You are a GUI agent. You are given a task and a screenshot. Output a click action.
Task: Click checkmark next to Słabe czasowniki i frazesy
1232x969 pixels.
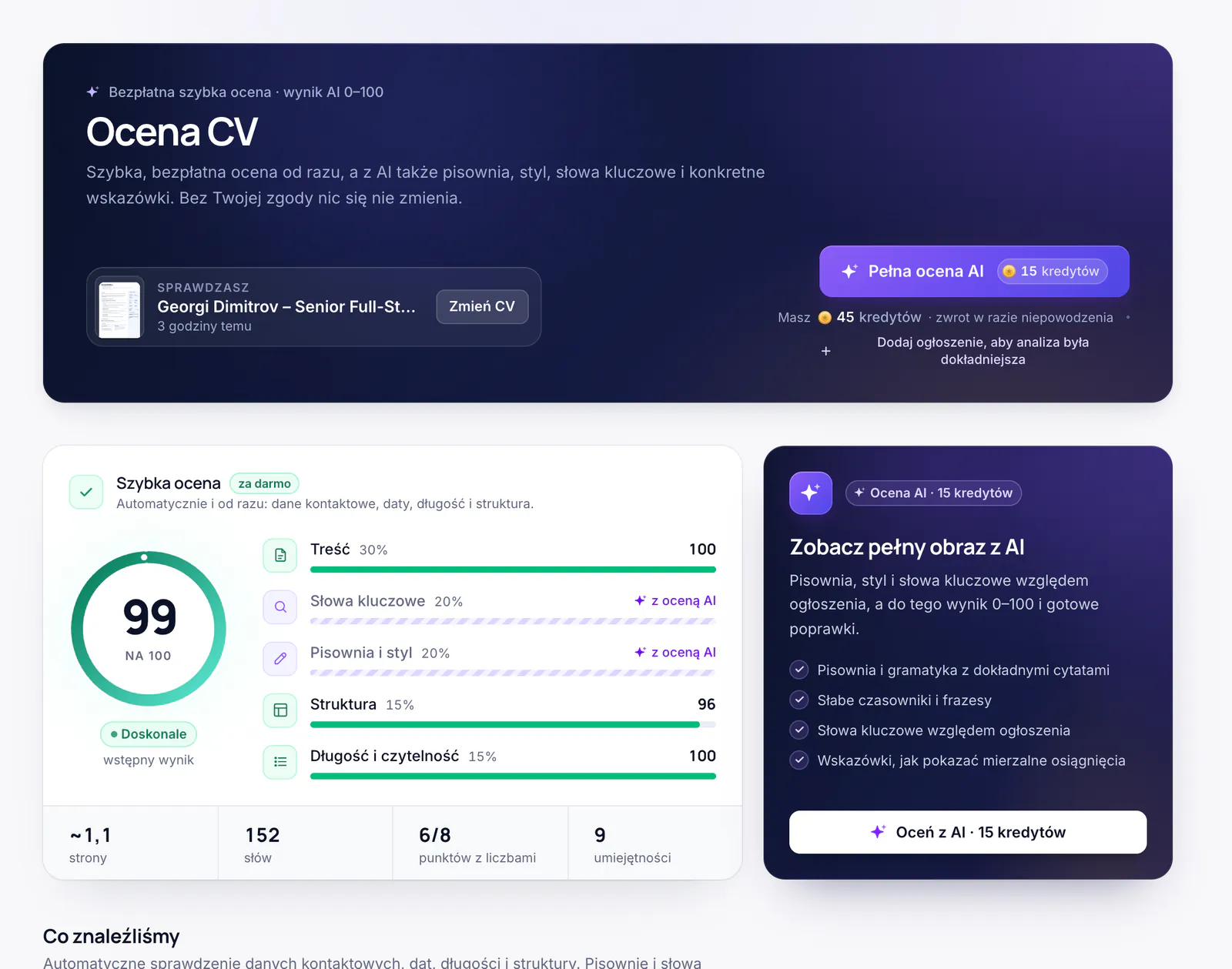pos(799,700)
